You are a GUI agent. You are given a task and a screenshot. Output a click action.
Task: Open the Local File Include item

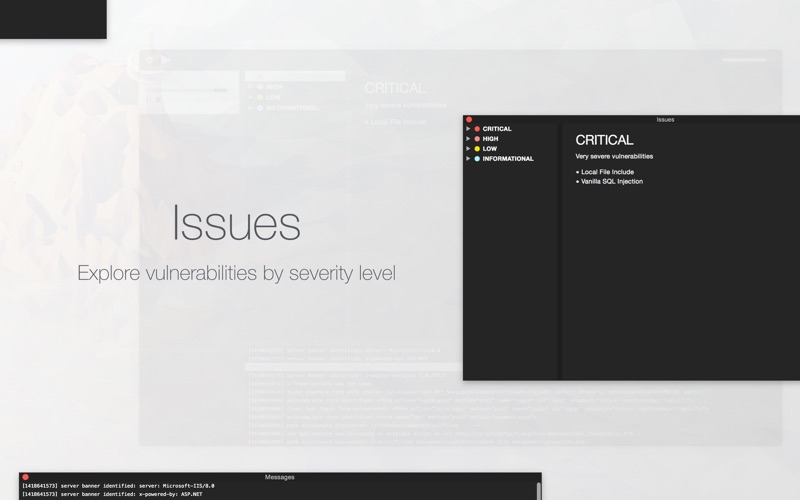(x=605, y=172)
